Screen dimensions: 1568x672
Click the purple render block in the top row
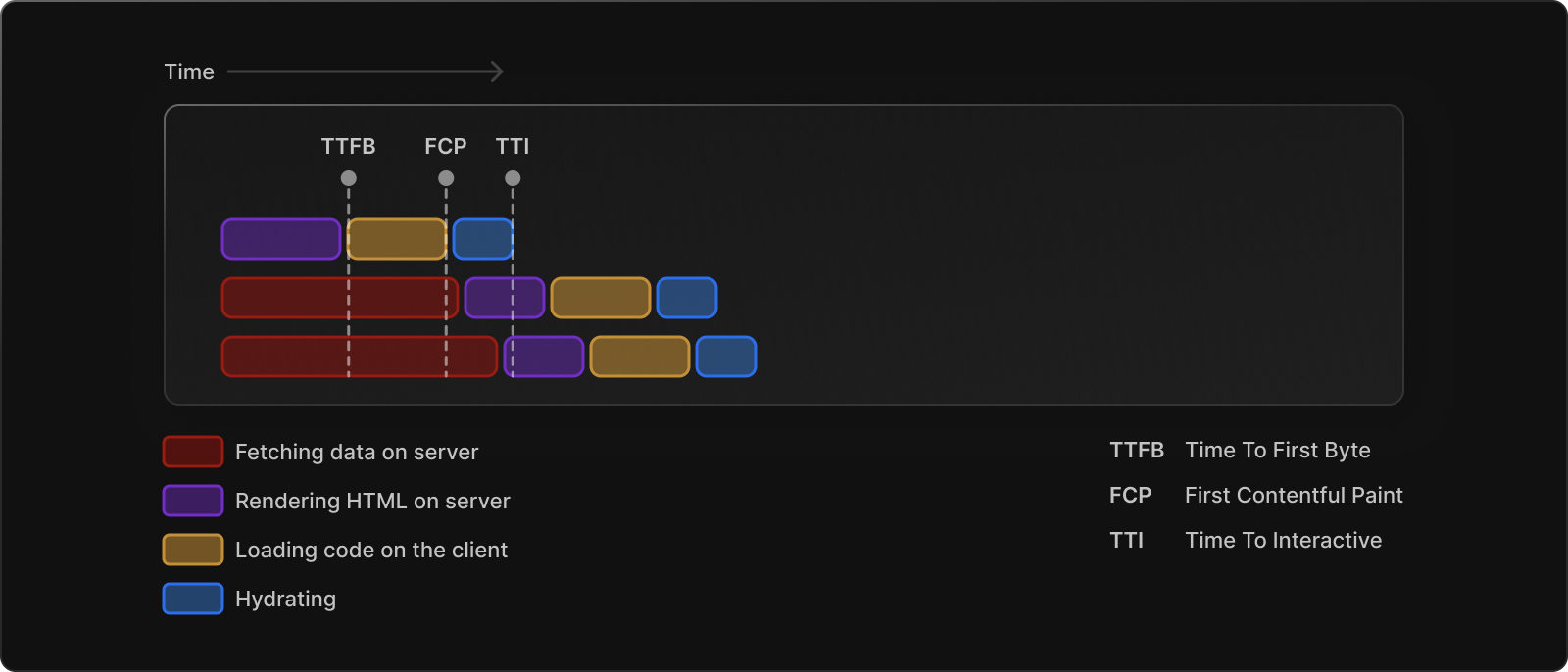pyautogui.click(x=281, y=239)
